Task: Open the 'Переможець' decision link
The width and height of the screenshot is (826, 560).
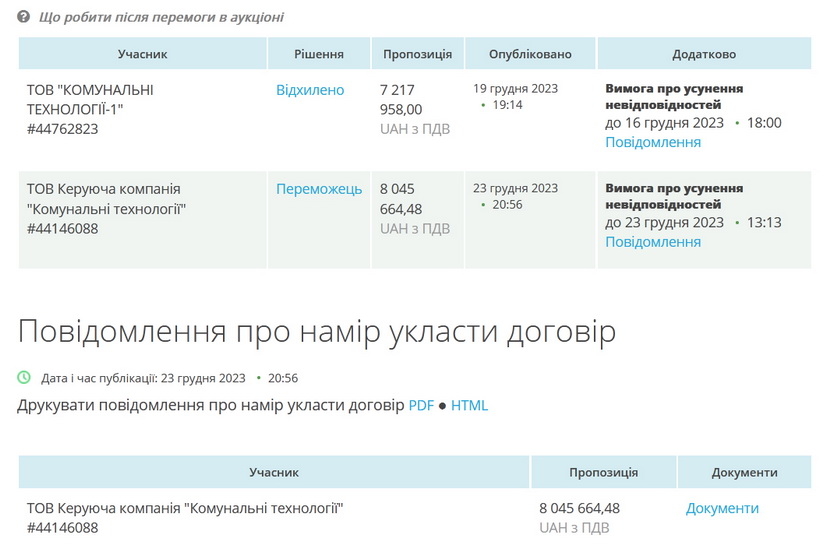Action: tap(319, 189)
